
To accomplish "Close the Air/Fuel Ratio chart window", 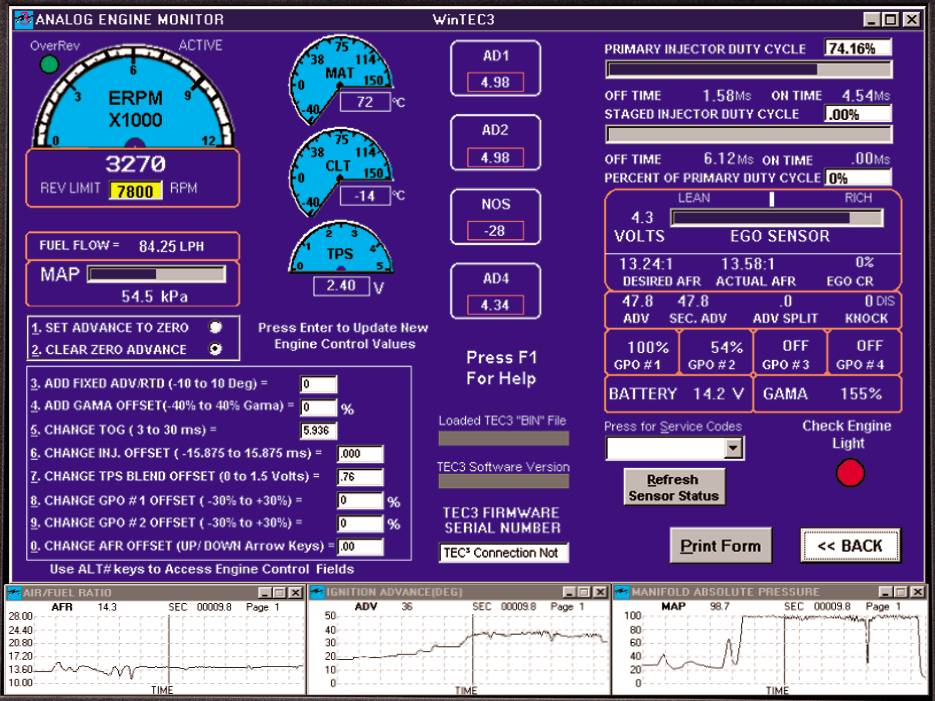I will click(x=295, y=593).
